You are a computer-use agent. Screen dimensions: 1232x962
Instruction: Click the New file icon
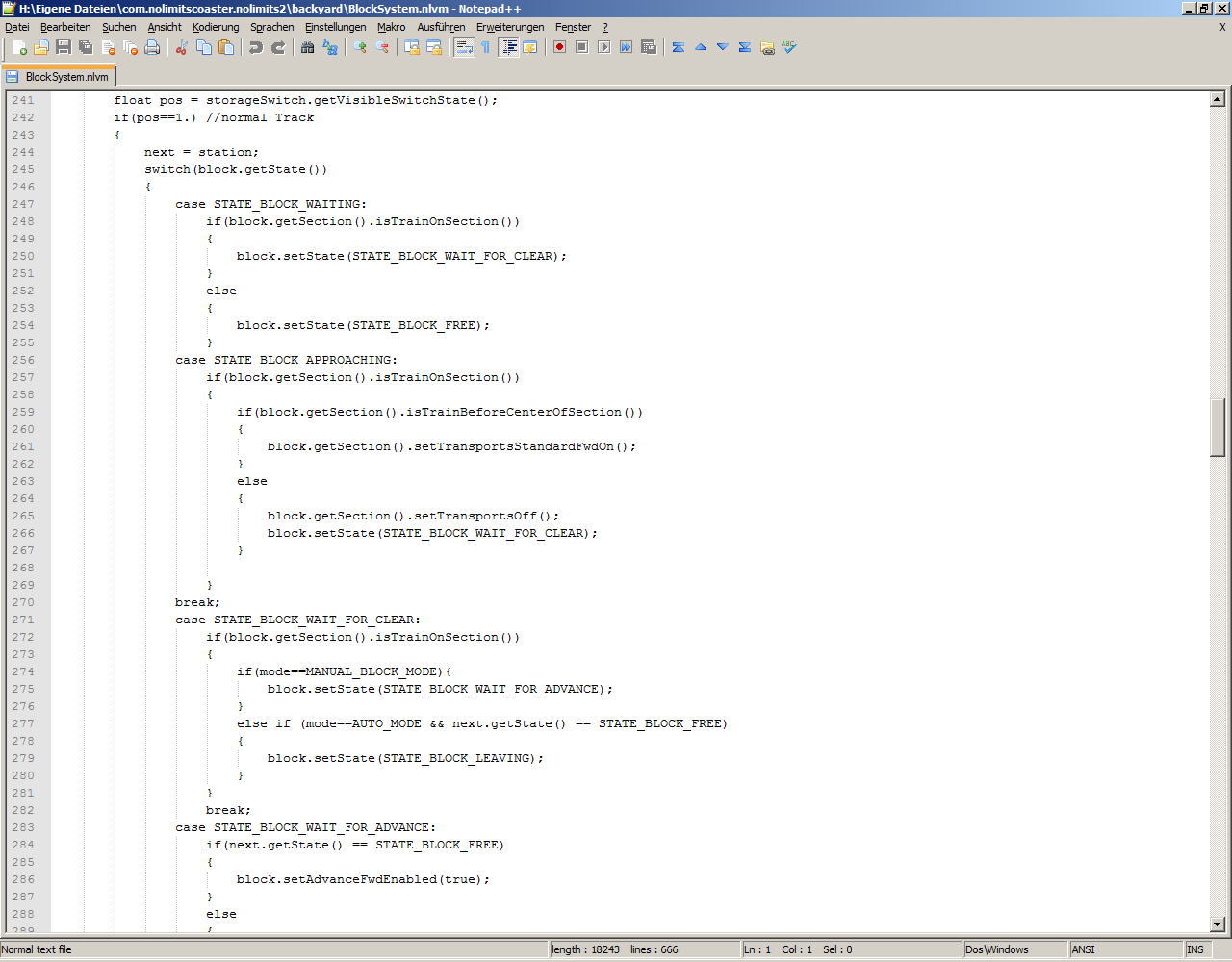pos(19,47)
